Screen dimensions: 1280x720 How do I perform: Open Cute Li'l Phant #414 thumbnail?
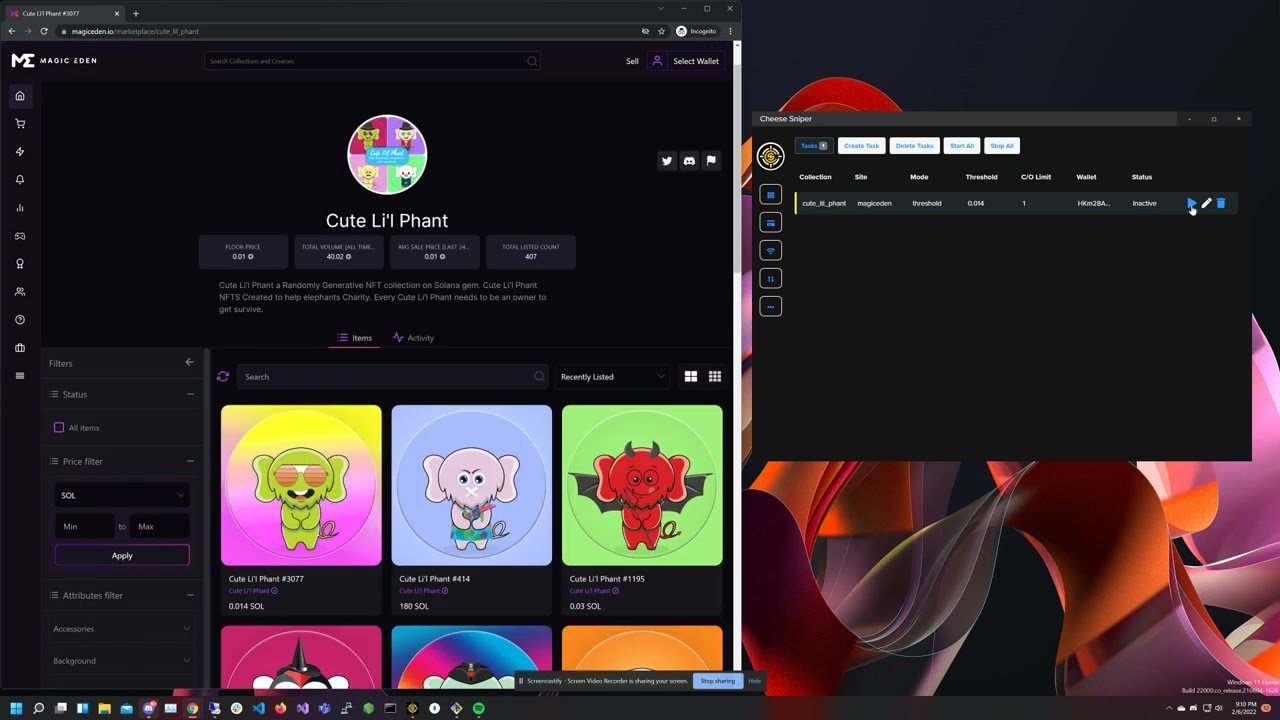[x=471, y=485]
